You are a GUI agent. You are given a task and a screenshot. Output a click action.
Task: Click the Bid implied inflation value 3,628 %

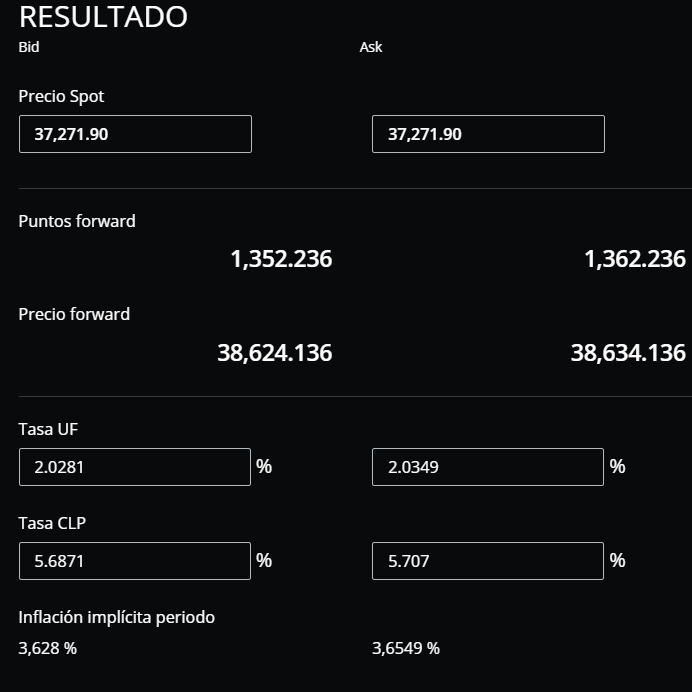coord(48,648)
